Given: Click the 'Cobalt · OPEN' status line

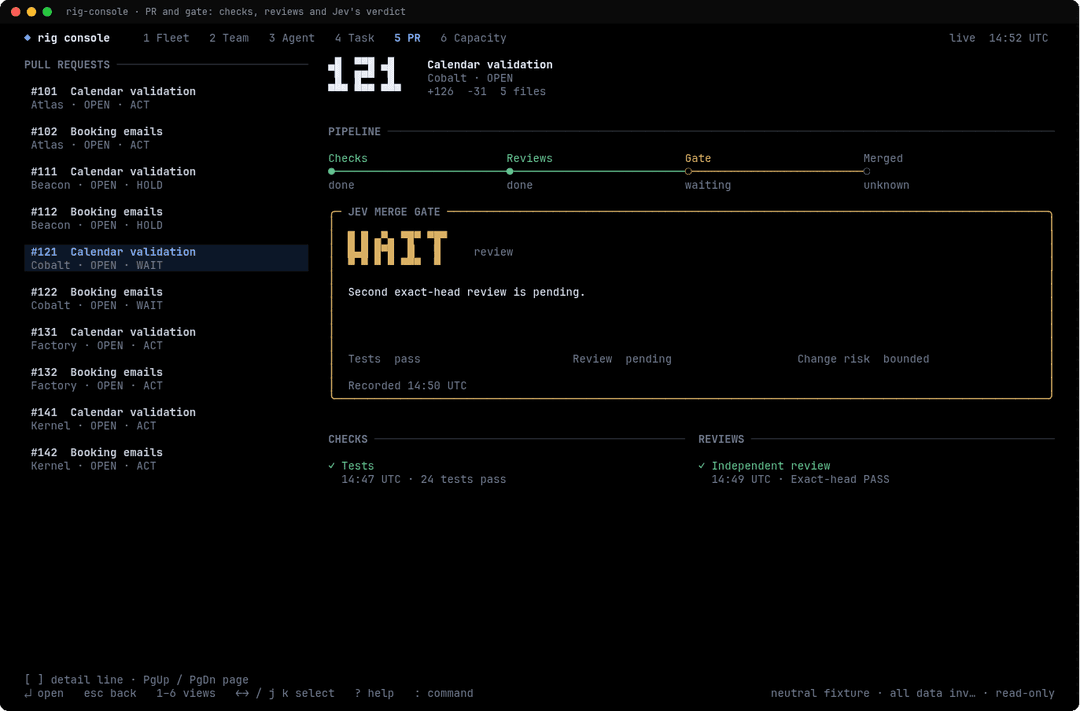Looking at the screenshot, I should [x=470, y=78].
